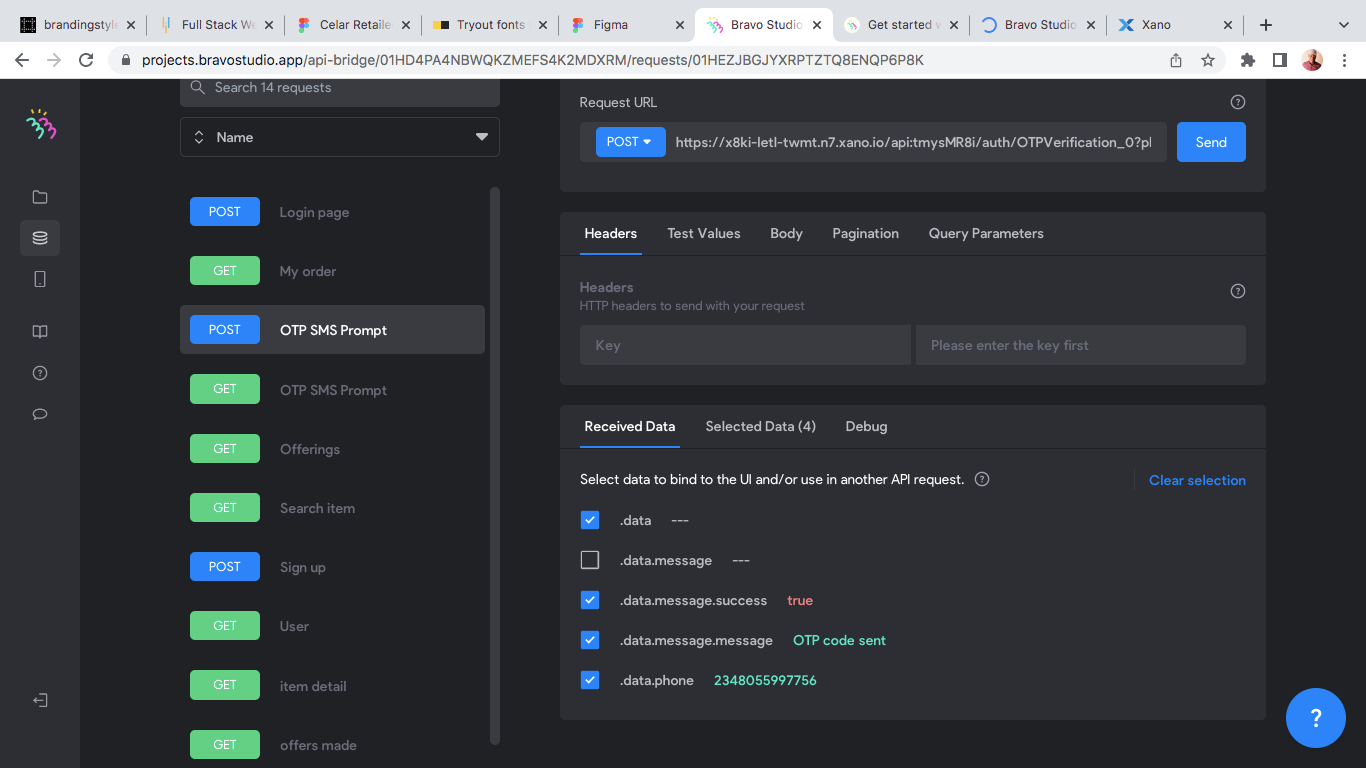Viewport: 1366px width, 768px height.
Task: Open the data library database icon
Action: click(x=40, y=238)
